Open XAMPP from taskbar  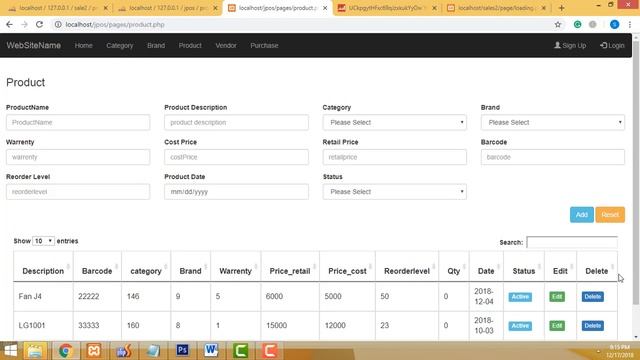tap(94, 351)
